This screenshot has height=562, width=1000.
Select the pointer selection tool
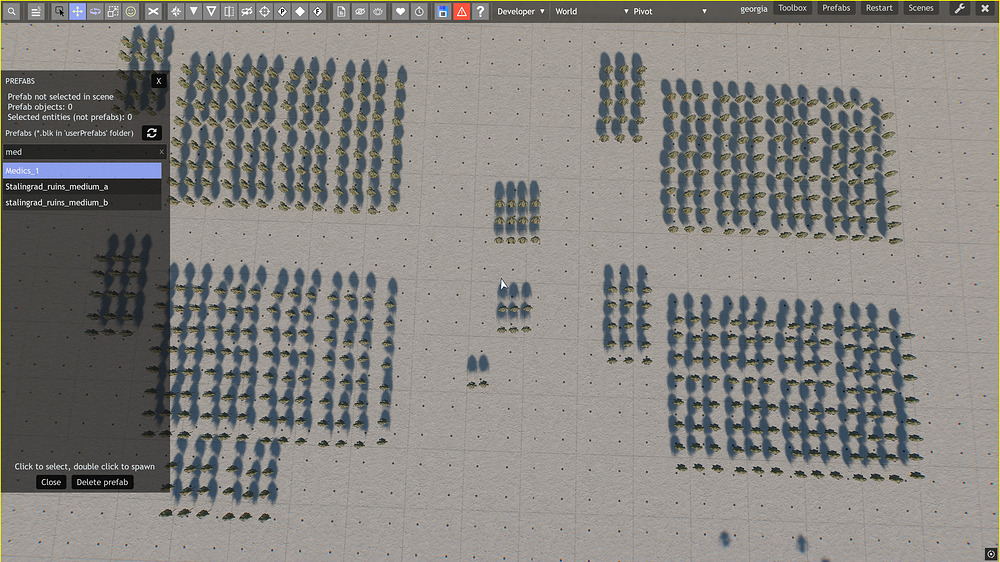coord(59,11)
